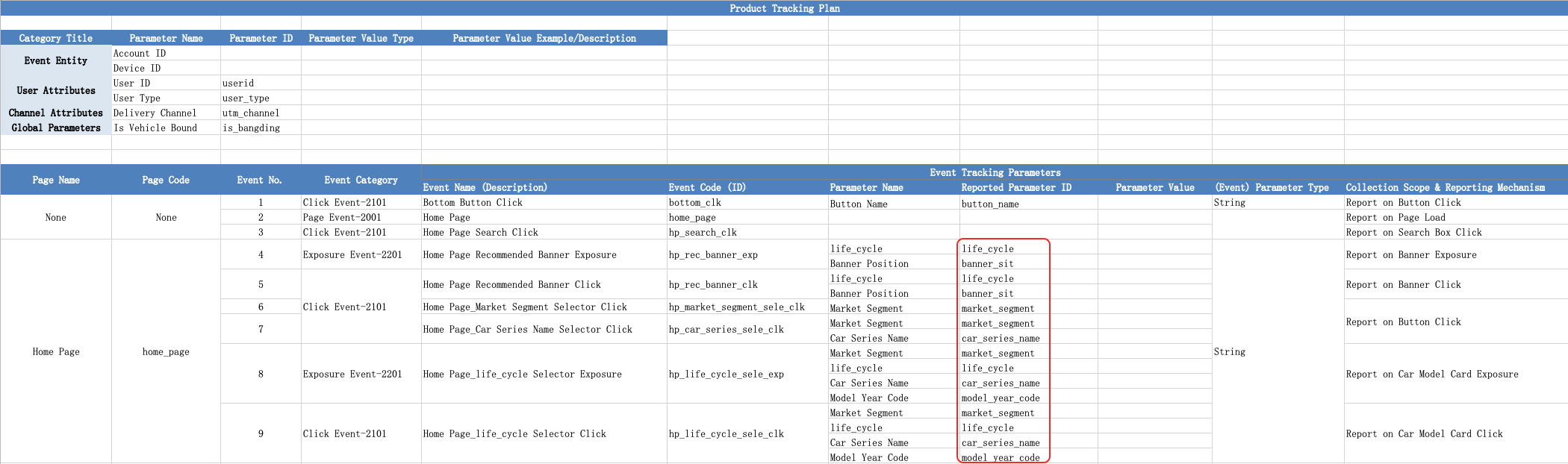Click 'Report on Car Model Card Click' cell
The height and width of the screenshot is (464, 1568).
pyautogui.click(x=1456, y=433)
